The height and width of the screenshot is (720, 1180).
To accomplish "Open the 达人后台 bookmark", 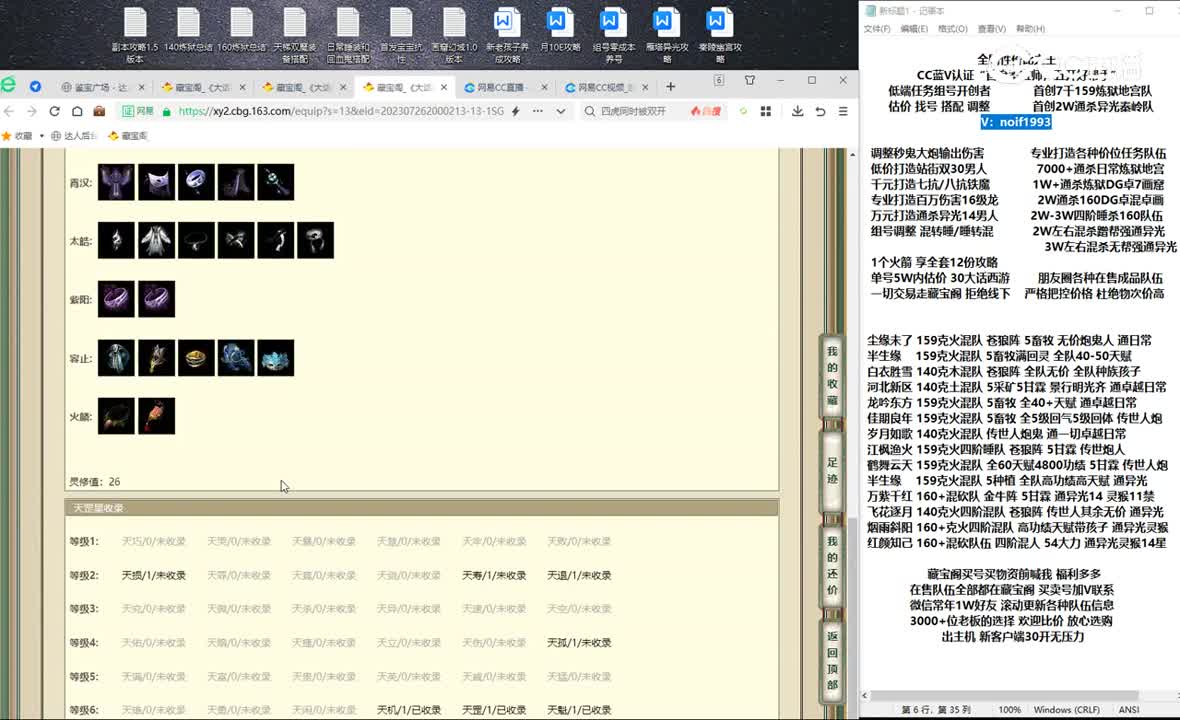I will coord(75,136).
